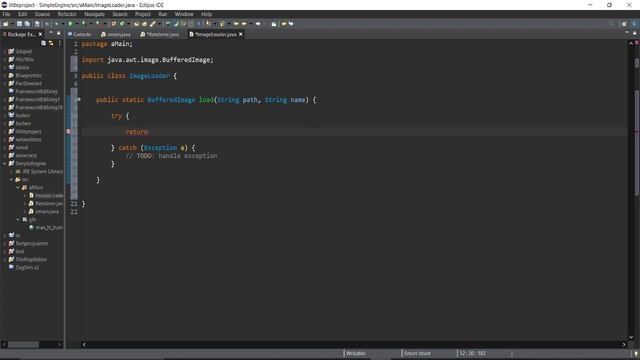
Task: Click the error marker beside the return line
Action: tap(69, 131)
